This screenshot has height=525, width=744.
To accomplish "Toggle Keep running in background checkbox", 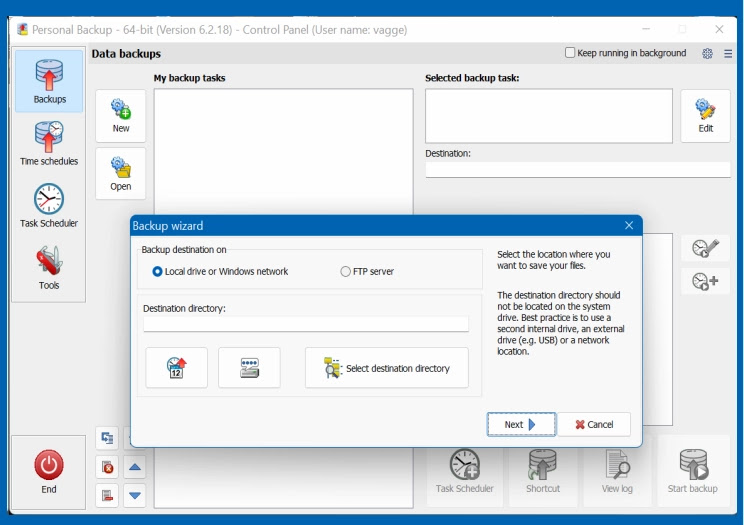I will tap(570, 53).
